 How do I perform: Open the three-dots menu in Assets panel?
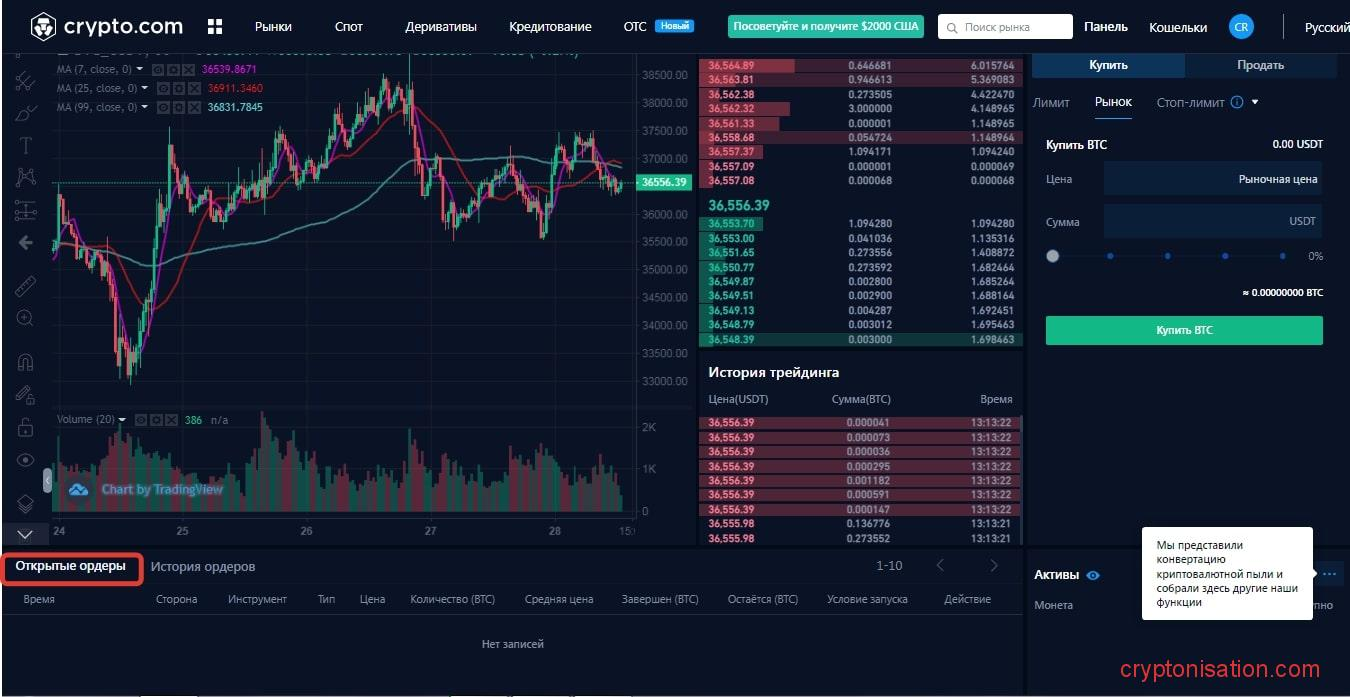point(1328,574)
